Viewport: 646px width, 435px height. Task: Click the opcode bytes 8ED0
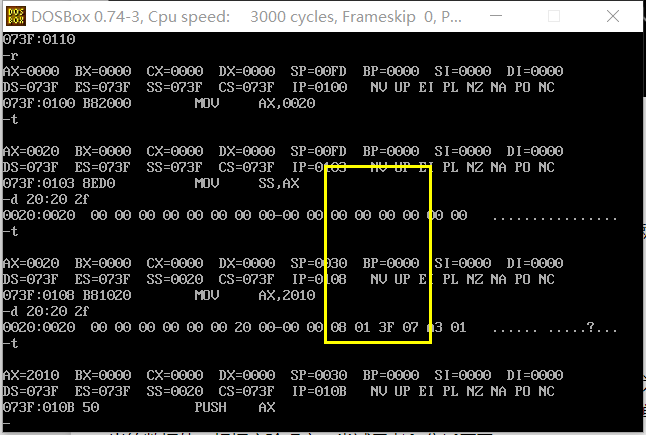[x=99, y=183]
